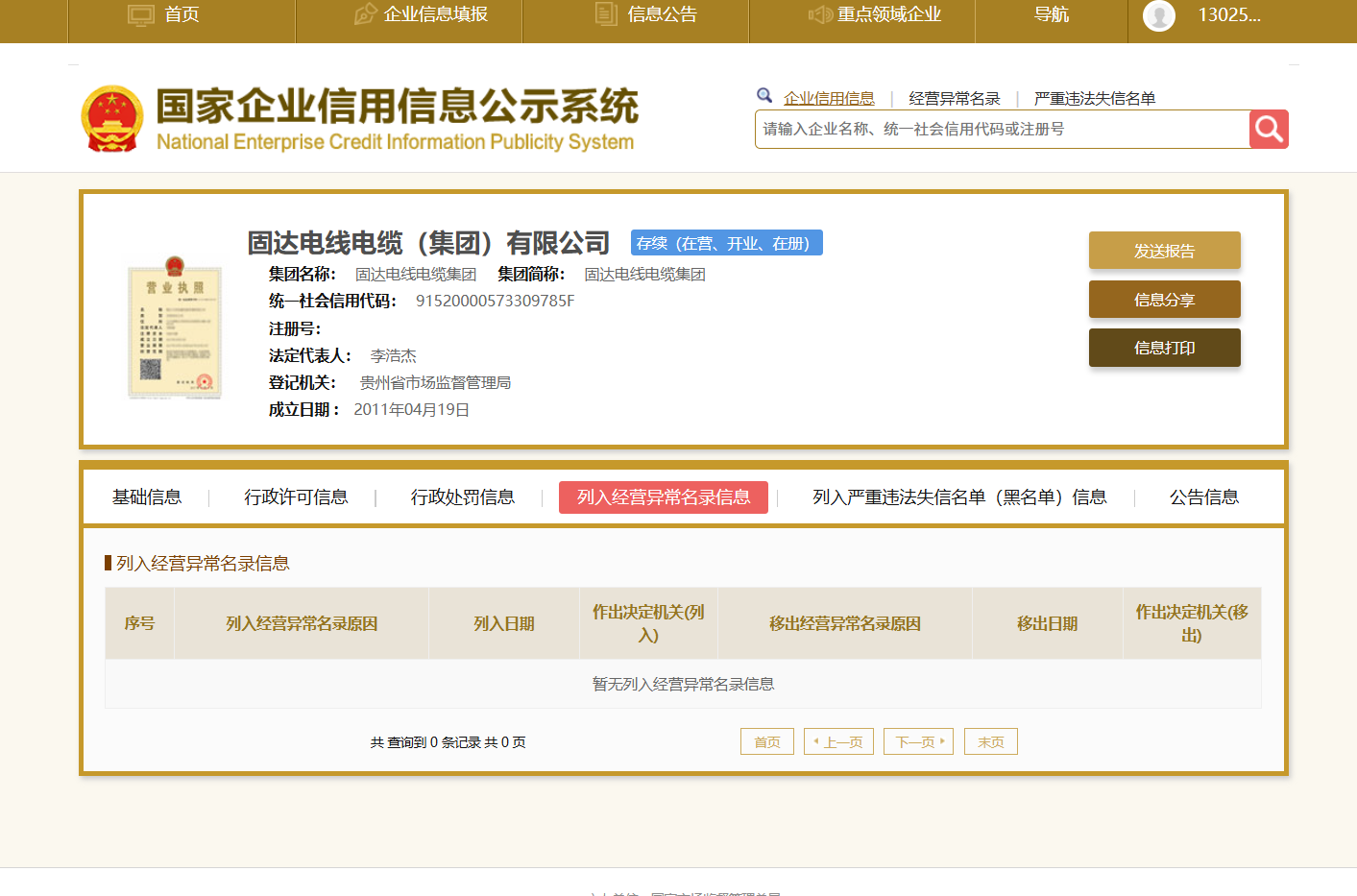Screen dimensions: 1357x896
Task: Click the site title 国家企业信用信息公示系统
Action: coord(397,106)
